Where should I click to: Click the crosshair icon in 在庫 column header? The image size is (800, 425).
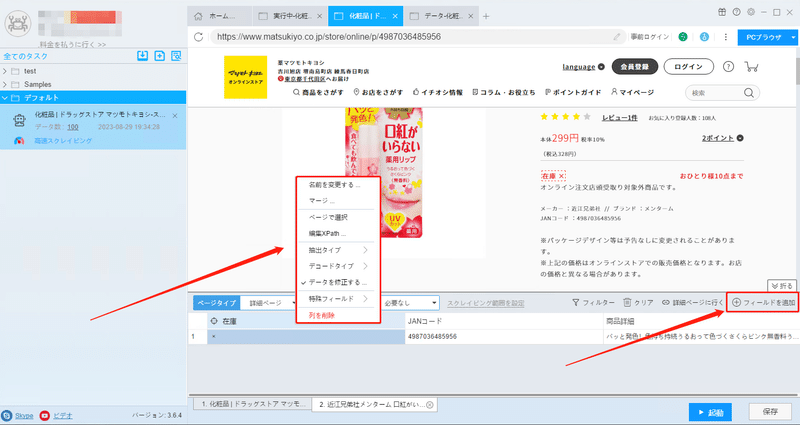[x=214, y=321]
